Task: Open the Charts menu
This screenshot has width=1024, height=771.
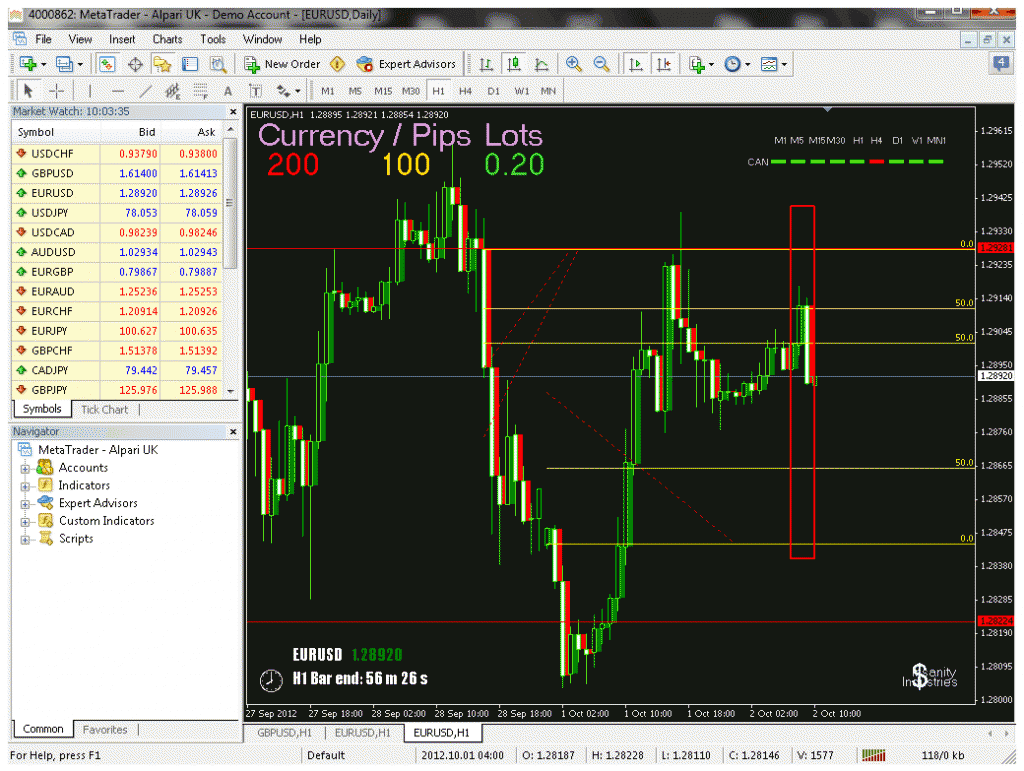Action: [167, 39]
